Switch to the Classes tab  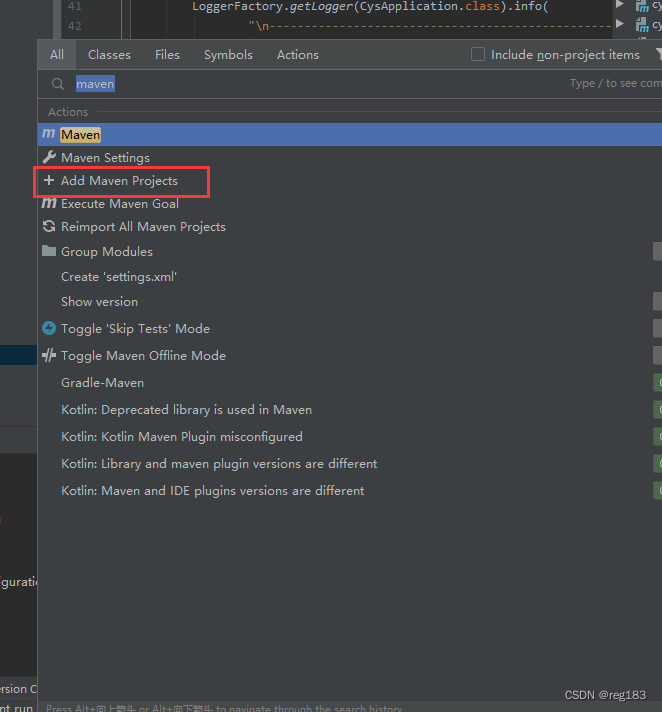pos(109,55)
